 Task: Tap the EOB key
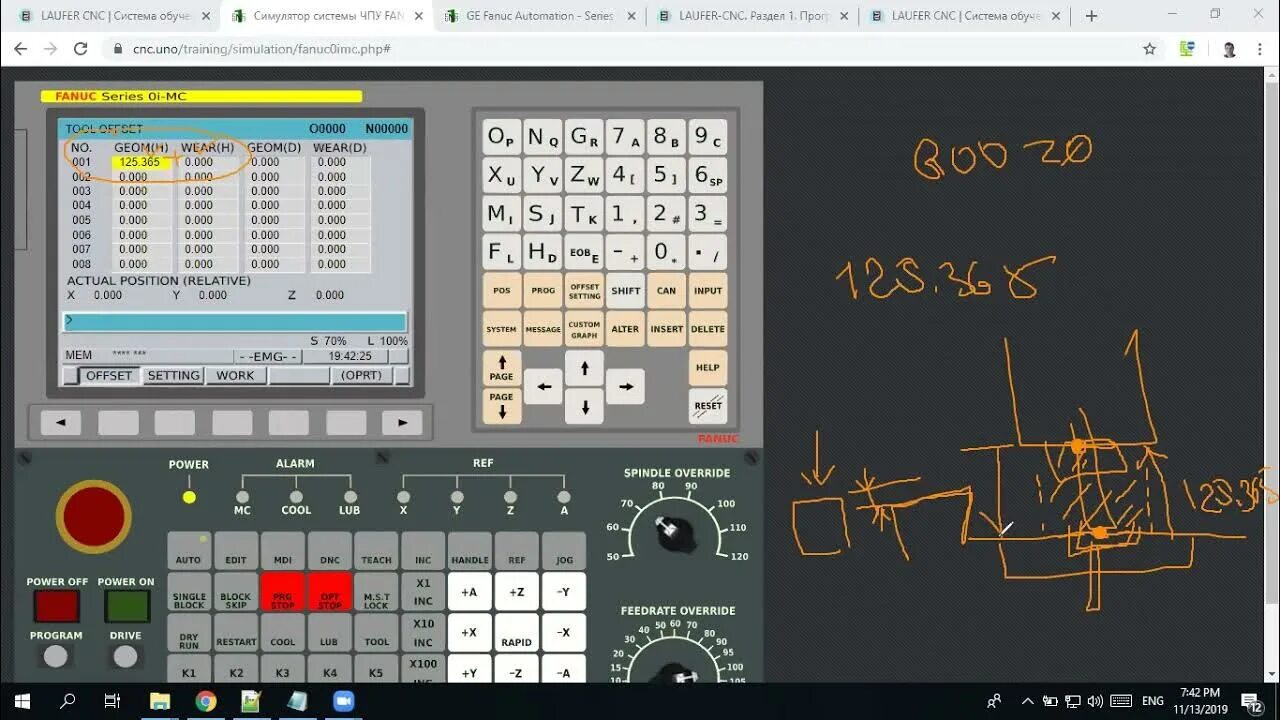[x=584, y=253]
